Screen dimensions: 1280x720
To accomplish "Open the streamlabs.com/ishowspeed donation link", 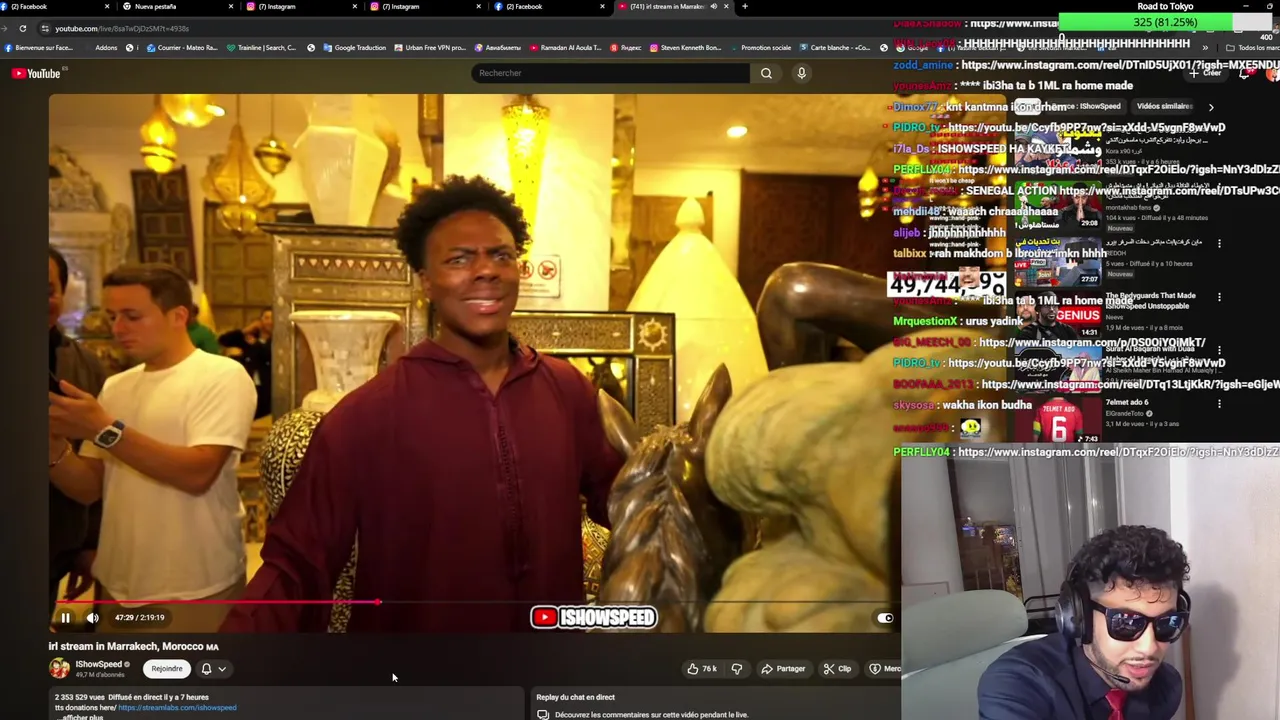I will point(177,708).
